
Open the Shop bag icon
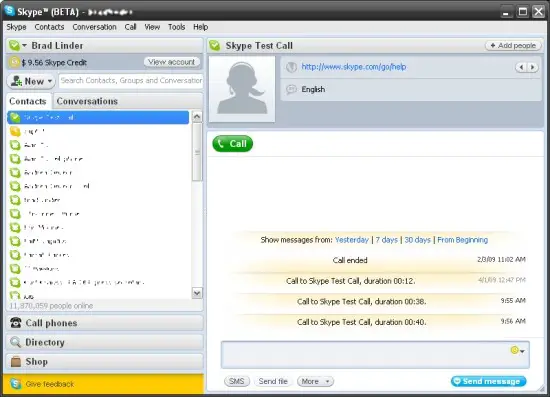pyautogui.click(x=16, y=361)
